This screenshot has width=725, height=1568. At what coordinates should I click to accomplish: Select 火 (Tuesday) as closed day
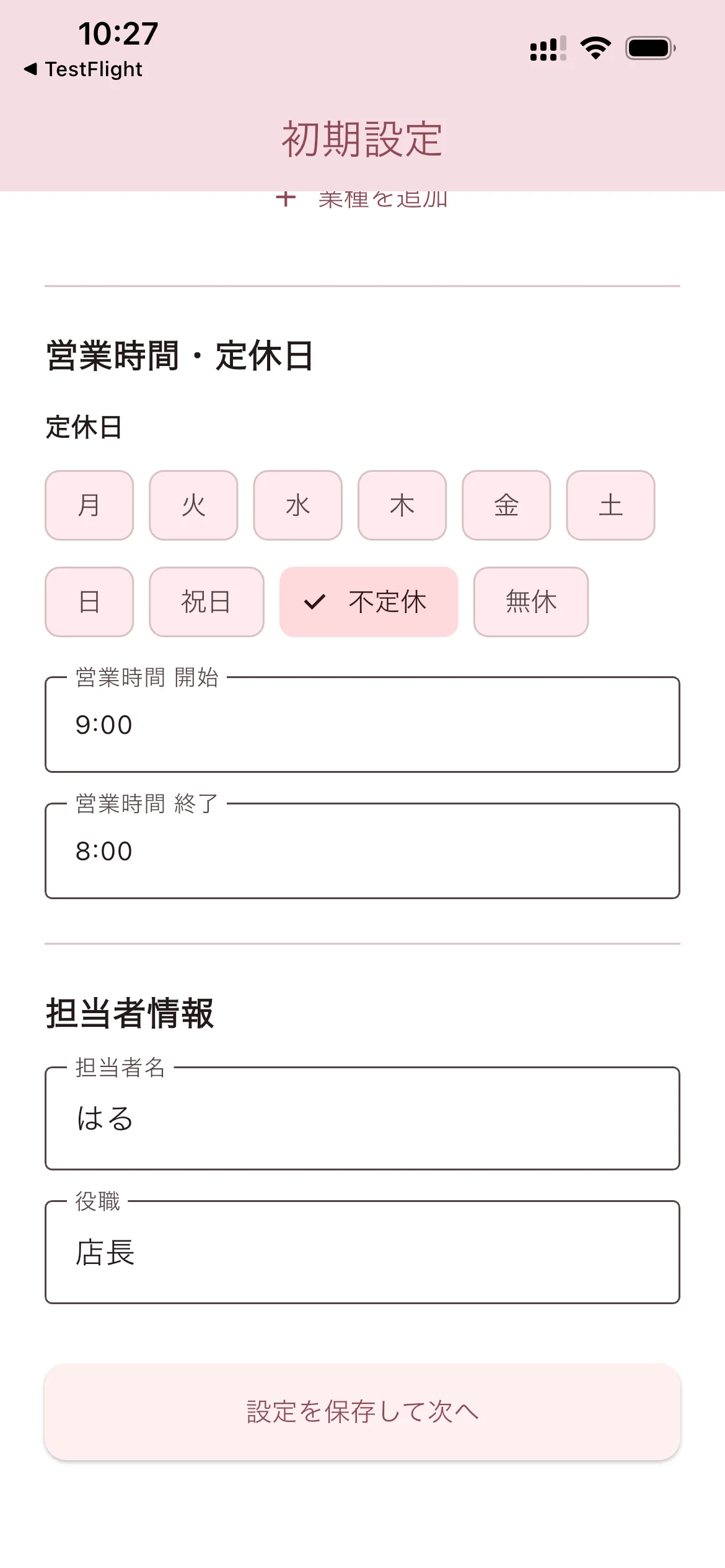coord(193,505)
